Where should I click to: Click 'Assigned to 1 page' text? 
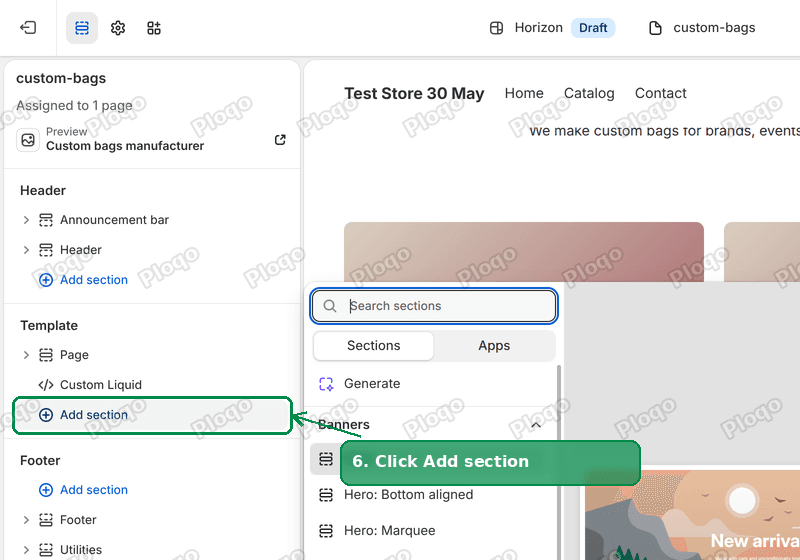[74, 105]
